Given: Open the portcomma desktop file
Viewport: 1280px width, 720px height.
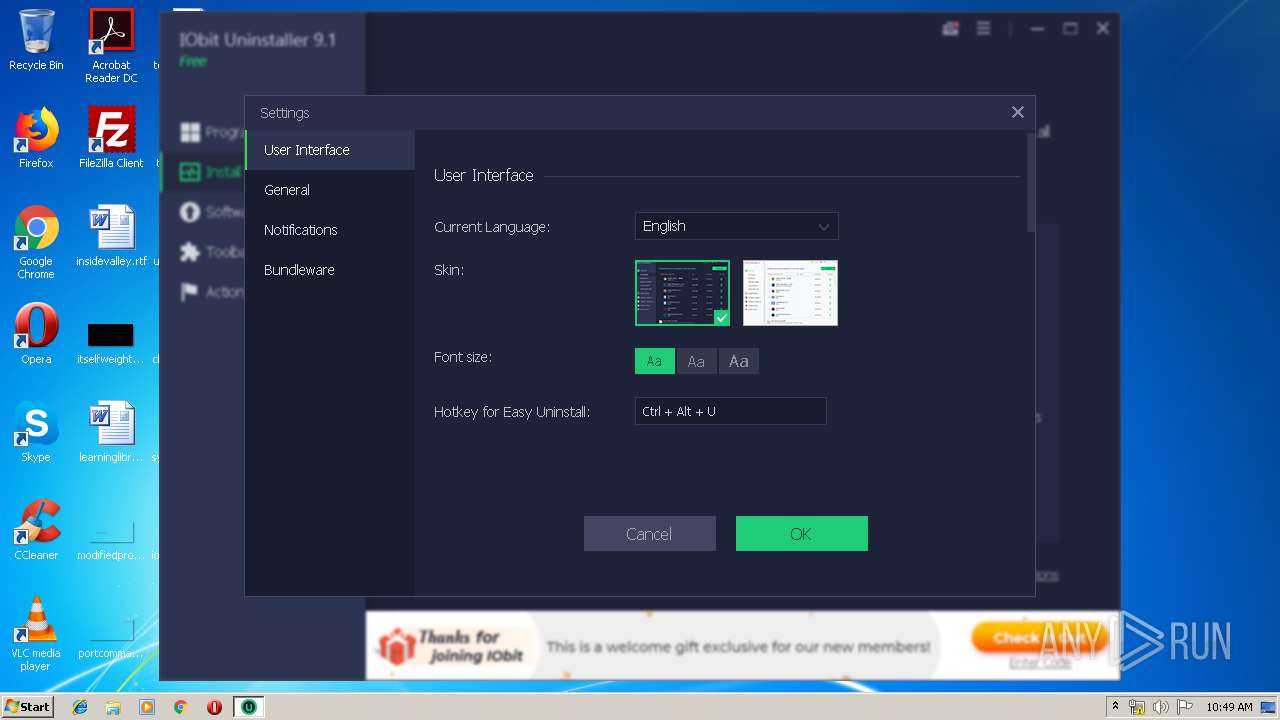Looking at the screenshot, I should coord(111,637).
